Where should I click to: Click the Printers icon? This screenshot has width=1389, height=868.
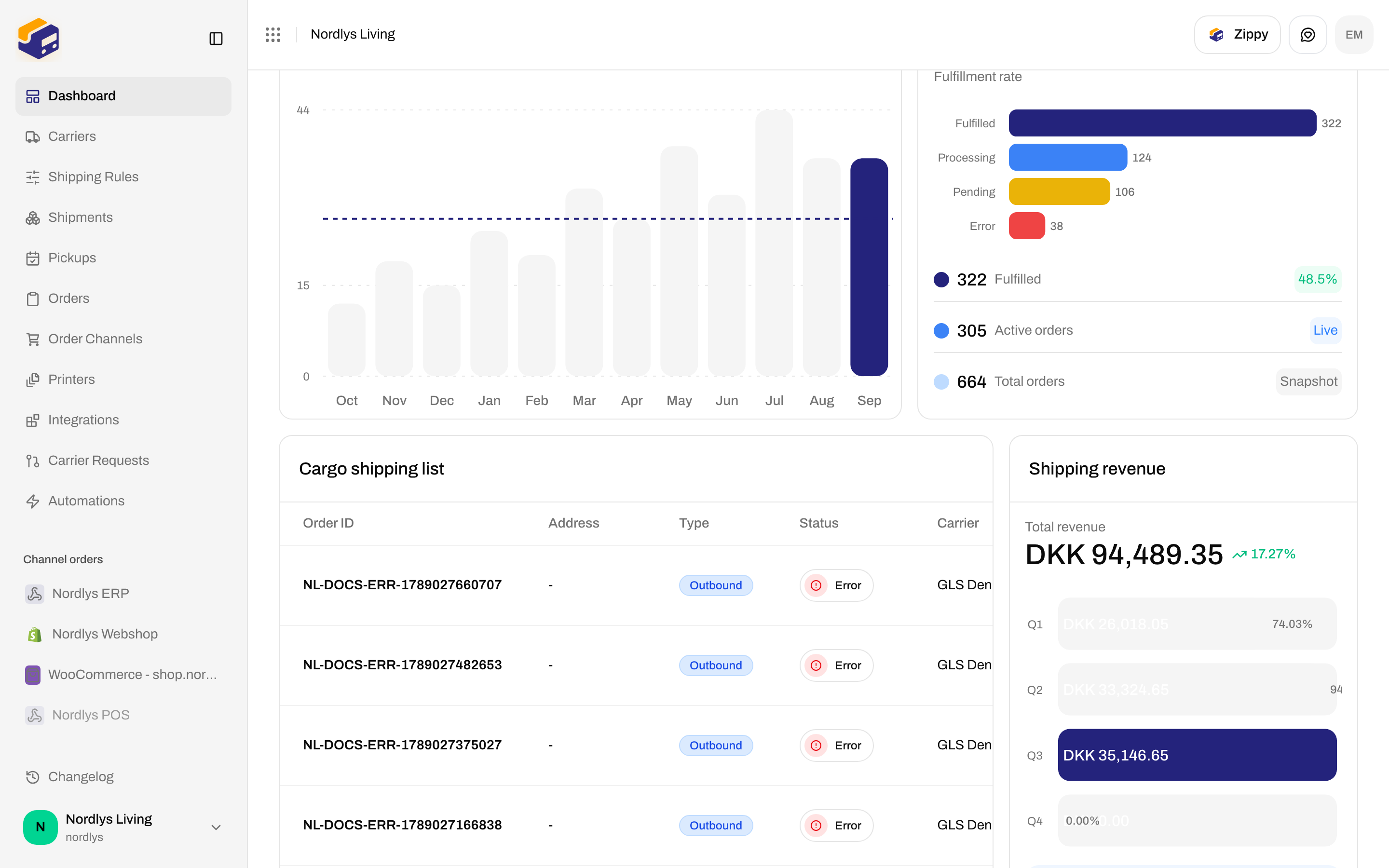click(x=33, y=380)
